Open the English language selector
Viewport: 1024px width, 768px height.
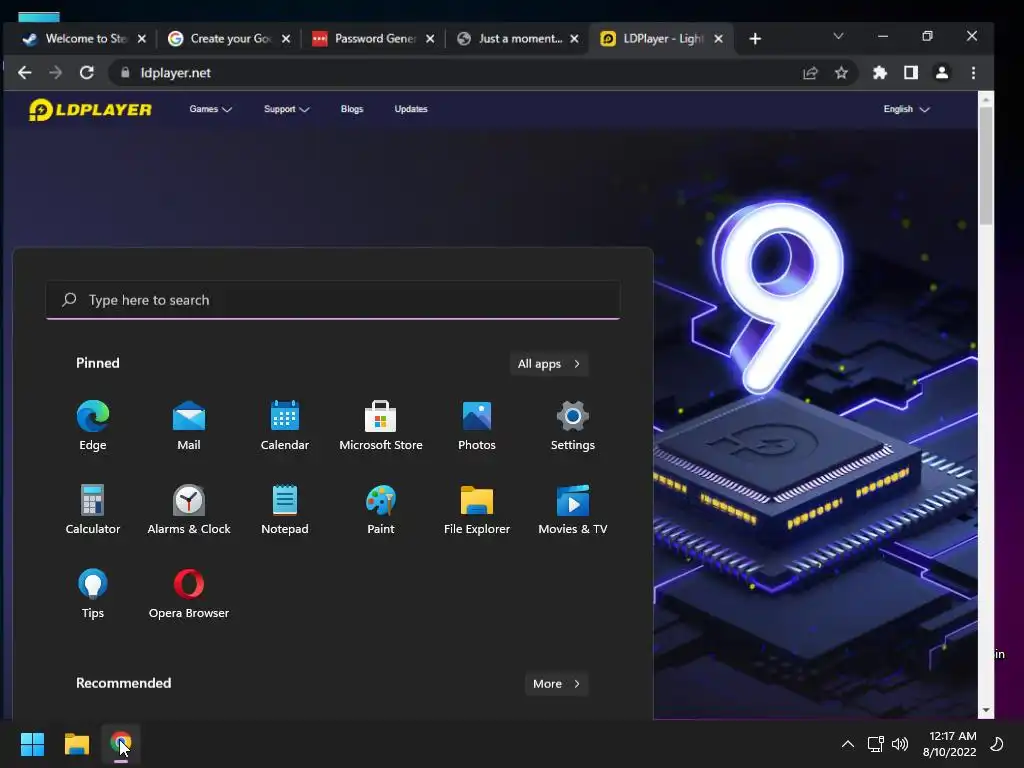coord(906,109)
